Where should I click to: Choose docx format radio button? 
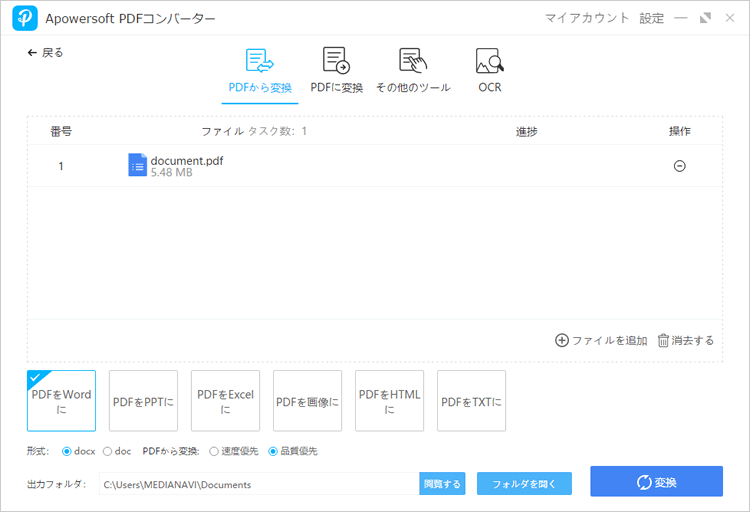coord(67,451)
